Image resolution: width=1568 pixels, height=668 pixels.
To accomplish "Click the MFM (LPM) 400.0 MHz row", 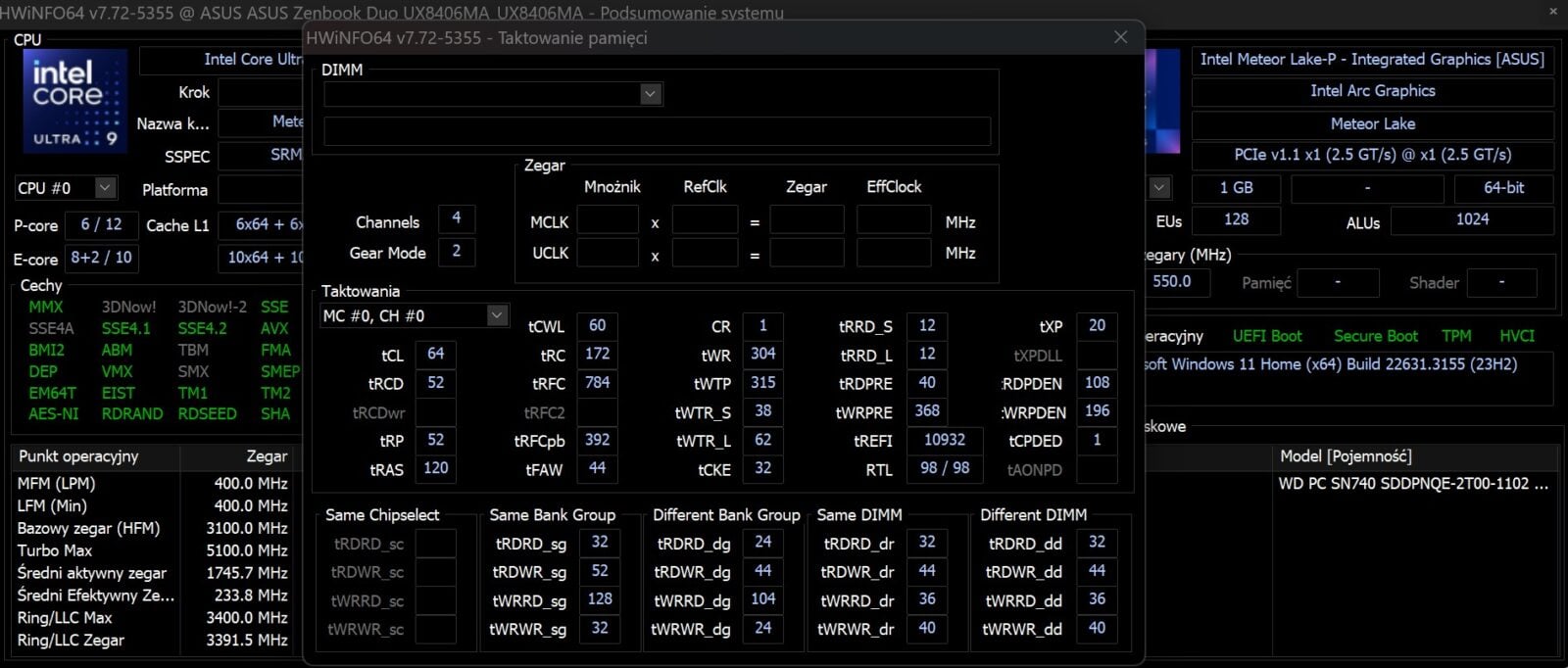I will tap(152, 483).
